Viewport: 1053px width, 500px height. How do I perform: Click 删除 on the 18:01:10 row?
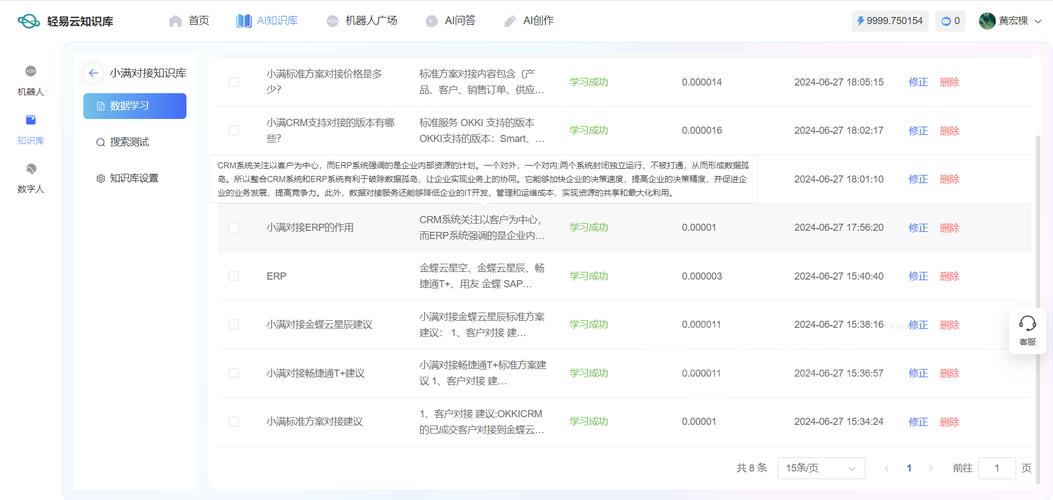pos(950,179)
